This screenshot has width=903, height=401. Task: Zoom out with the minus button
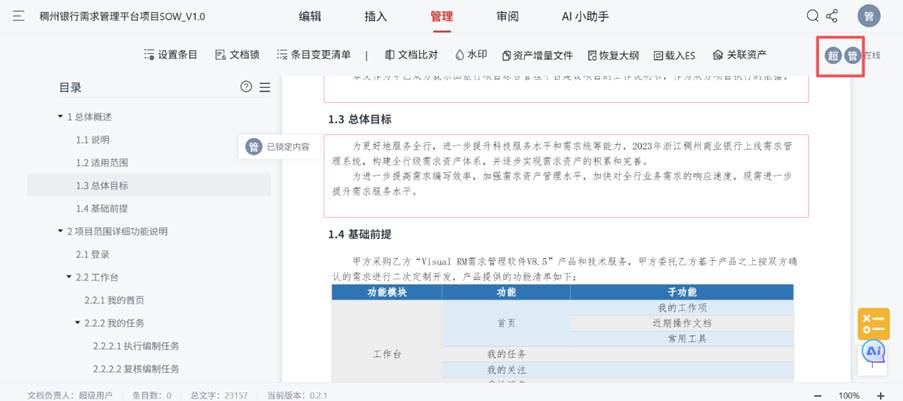818,395
